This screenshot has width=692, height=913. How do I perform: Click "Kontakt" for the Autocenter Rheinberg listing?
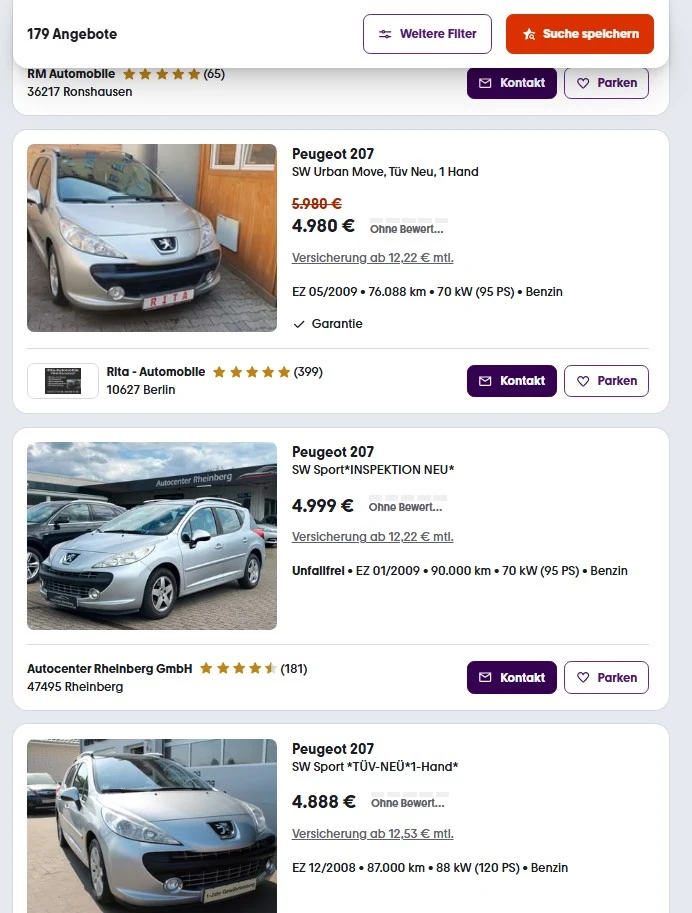(511, 677)
